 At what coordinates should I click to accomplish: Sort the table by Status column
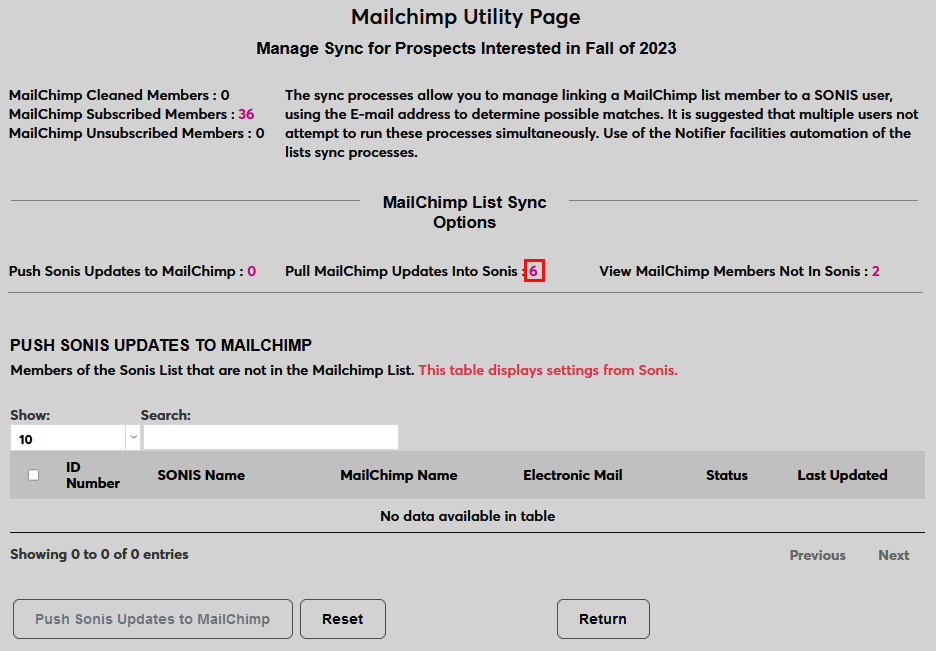(727, 474)
